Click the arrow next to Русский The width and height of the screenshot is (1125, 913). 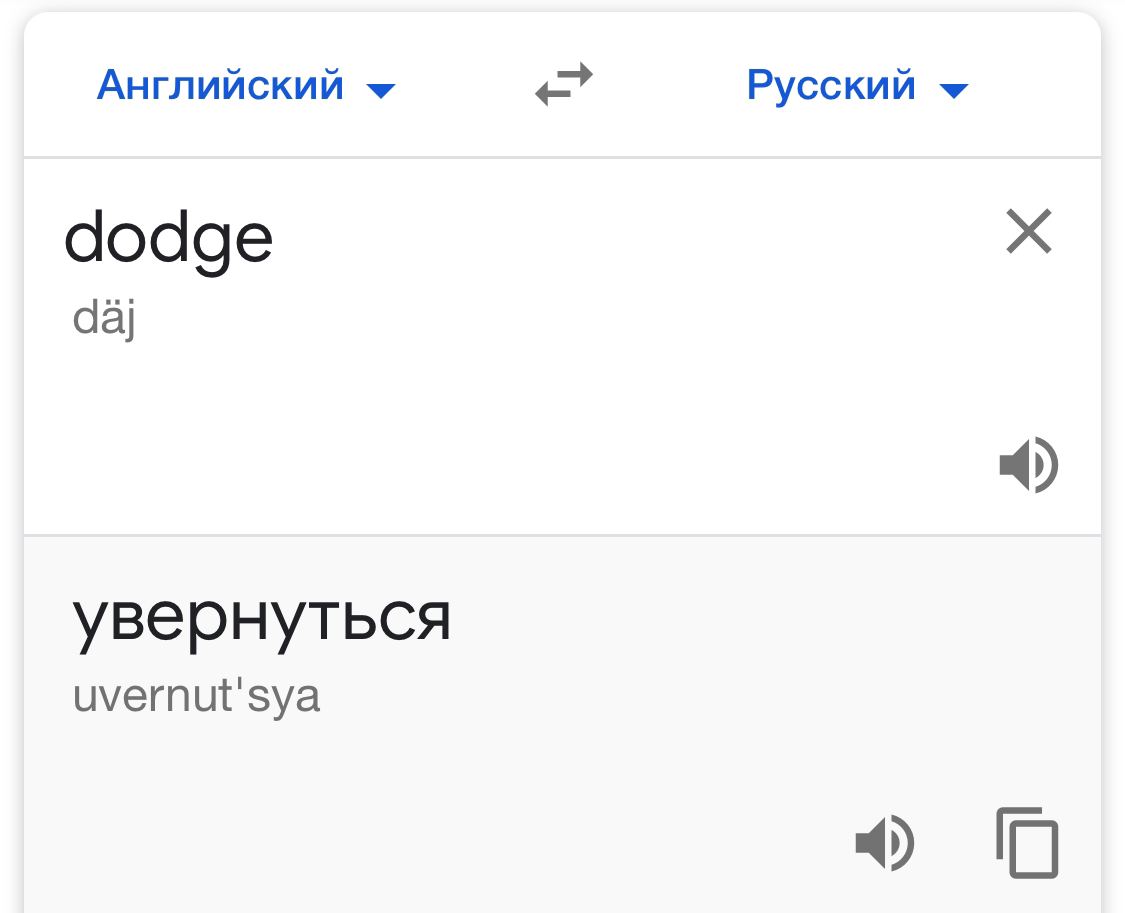point(955,91)
